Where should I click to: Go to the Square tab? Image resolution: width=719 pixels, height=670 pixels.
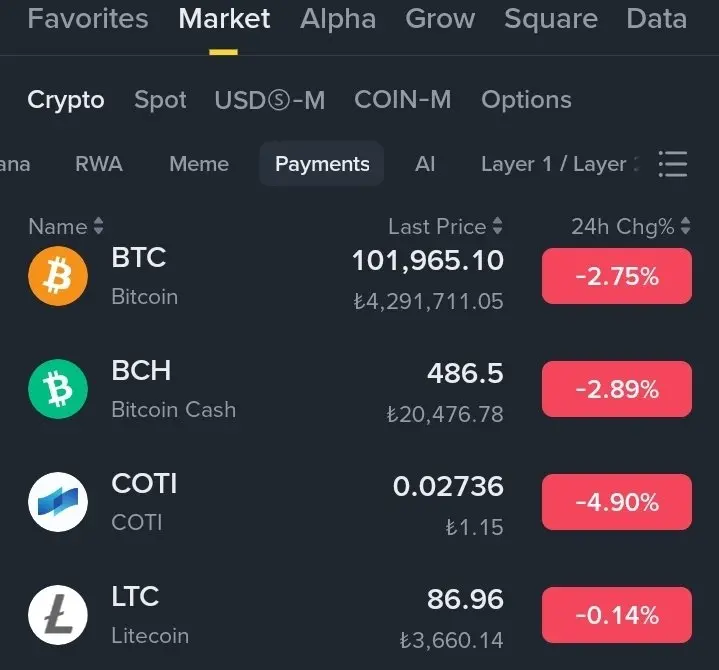[x=551, y=19]
